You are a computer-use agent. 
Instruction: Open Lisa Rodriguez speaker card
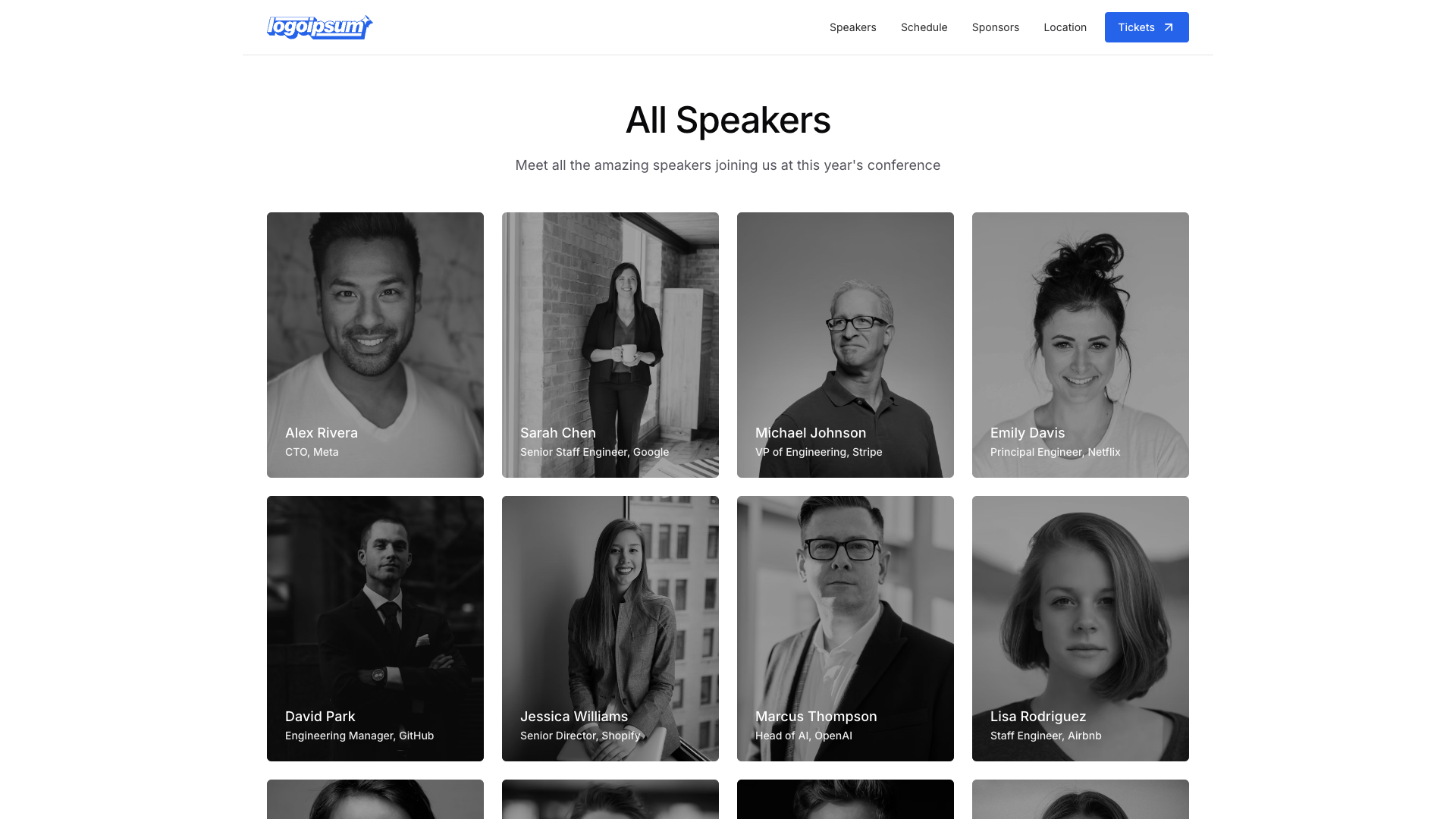(x=1081, y=629)
